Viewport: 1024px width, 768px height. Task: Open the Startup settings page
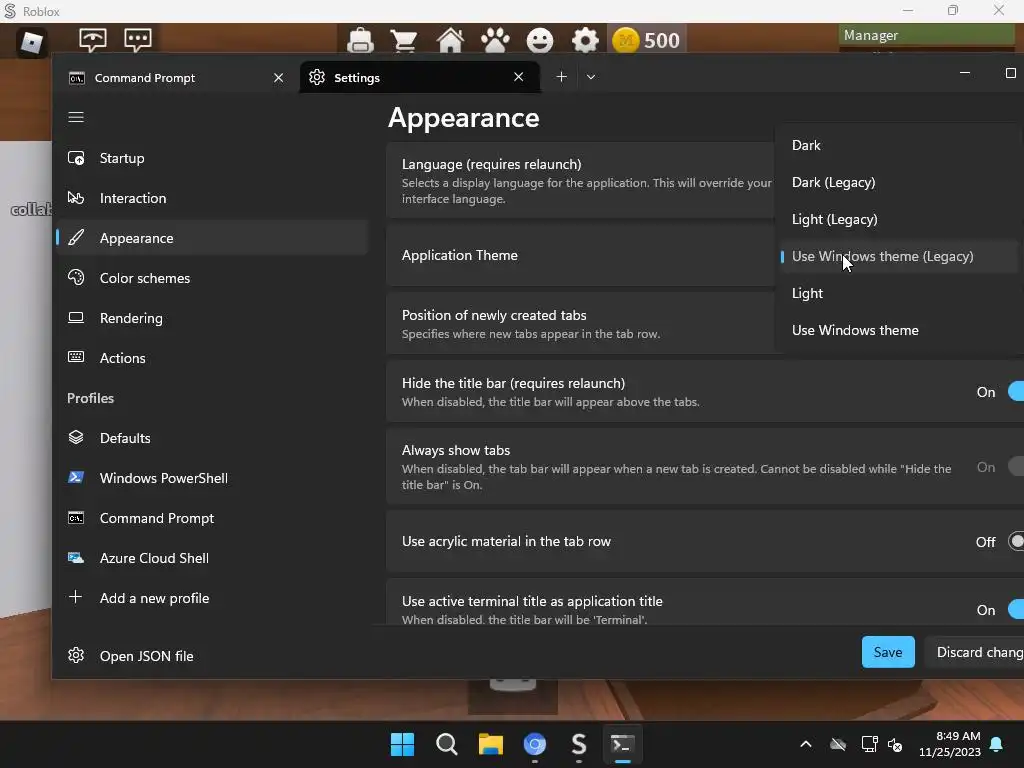[212, 158]
